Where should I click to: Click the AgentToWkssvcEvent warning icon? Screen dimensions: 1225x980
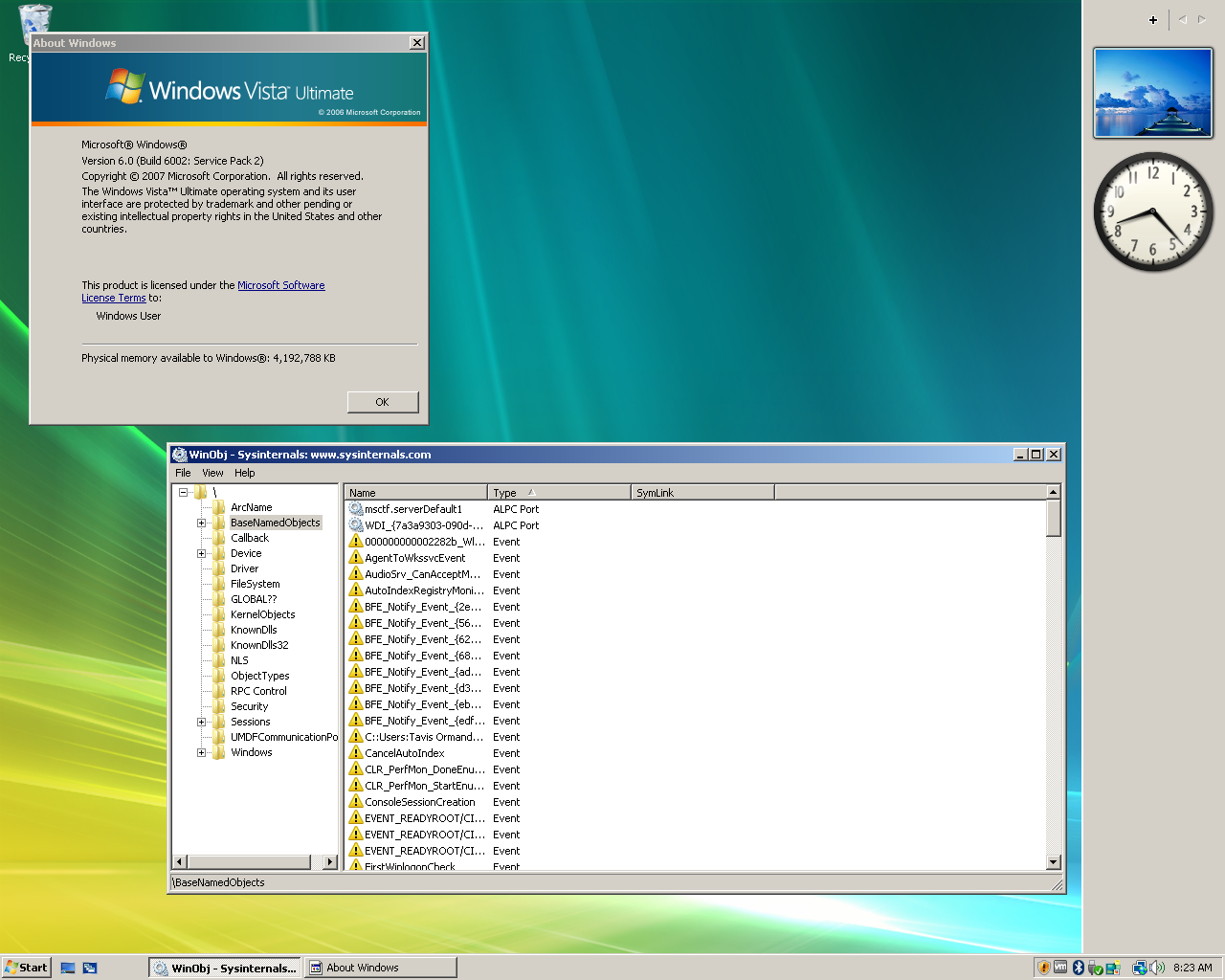356,558
